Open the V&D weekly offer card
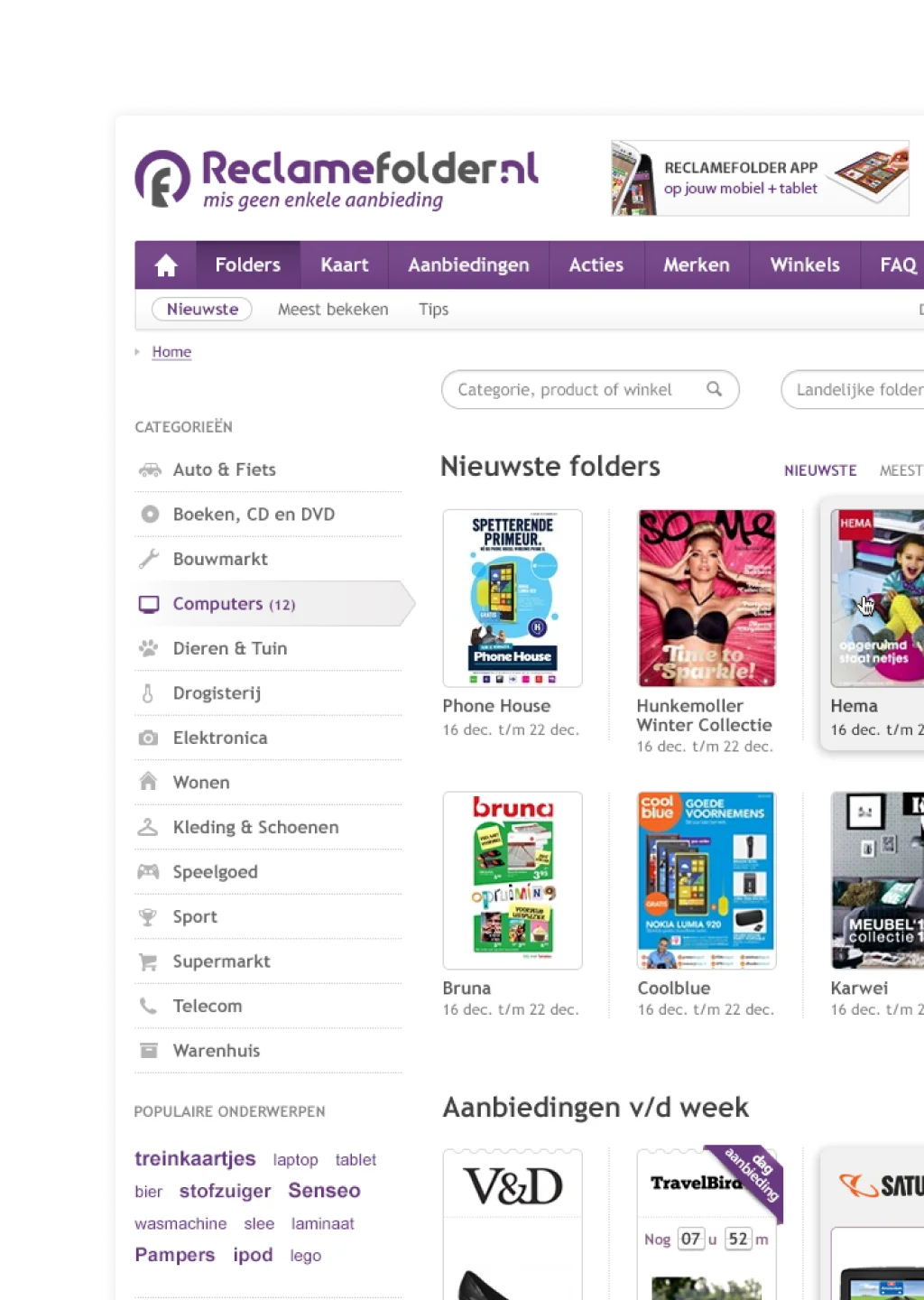Image resolution: width=924 pixels, height=1300 pixels. (513, 1224)
